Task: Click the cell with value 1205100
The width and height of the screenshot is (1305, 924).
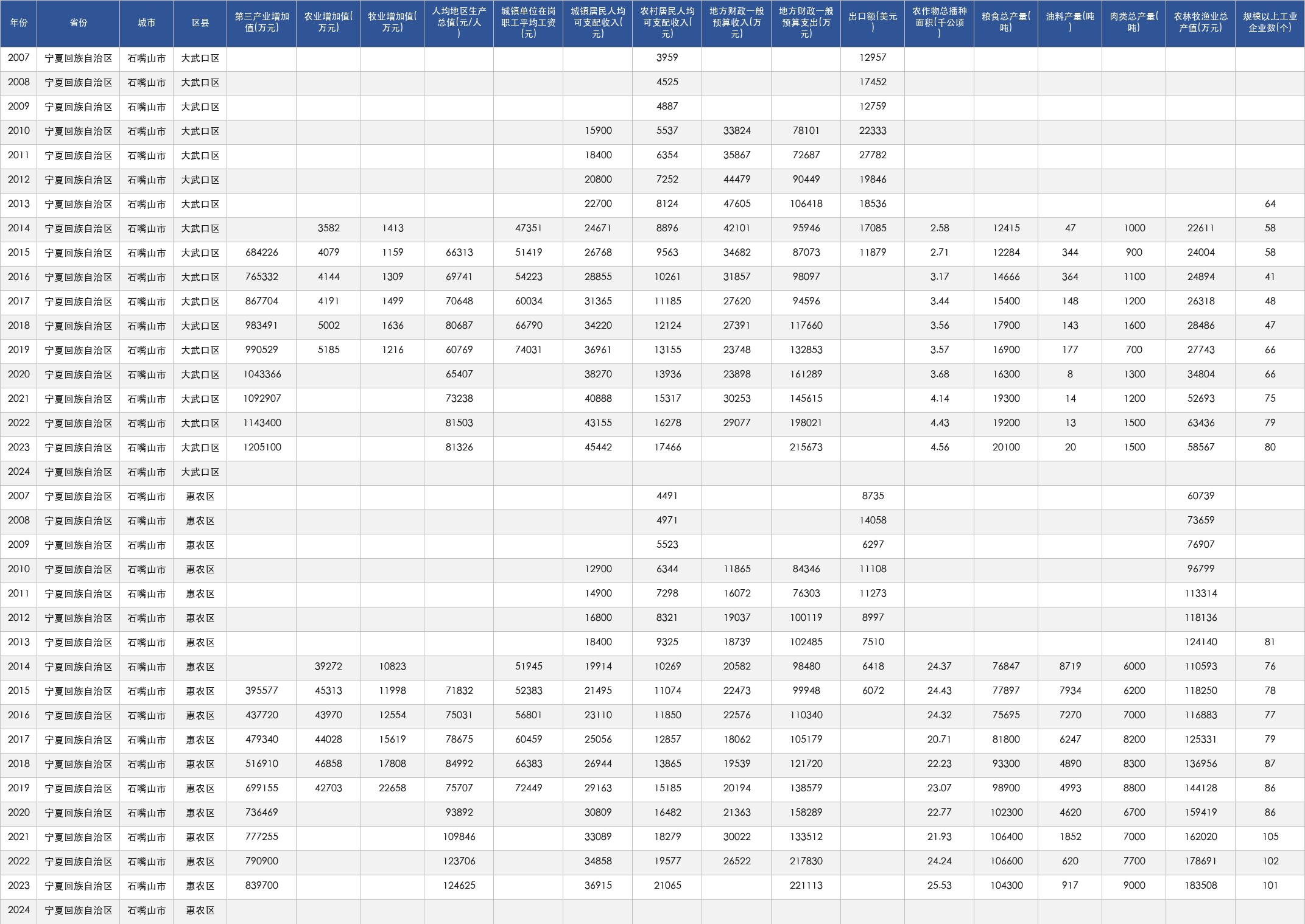Action: pyautogui.click(x=262, y=447)
